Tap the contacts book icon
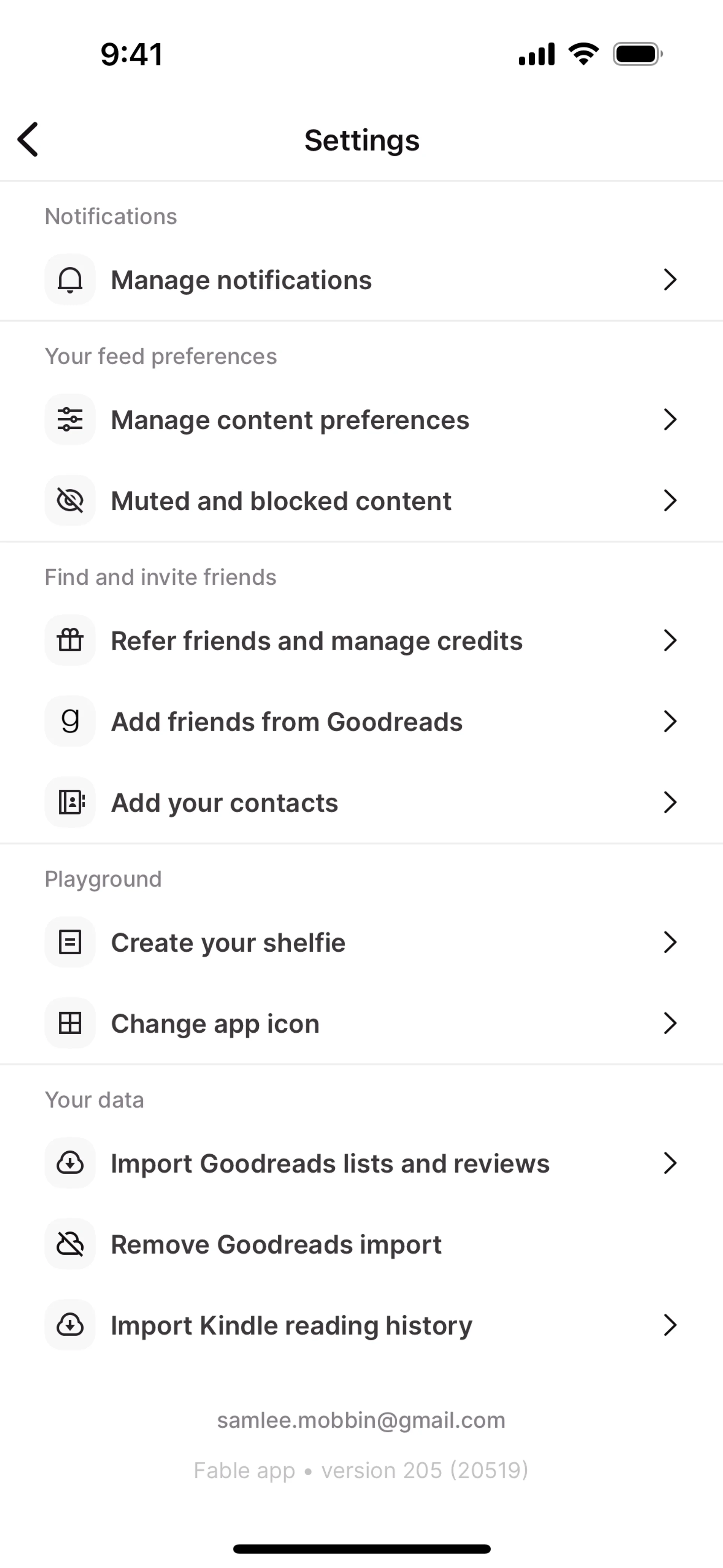The height and width of the screenshot is (1568, 723). [x=70, y=802]
